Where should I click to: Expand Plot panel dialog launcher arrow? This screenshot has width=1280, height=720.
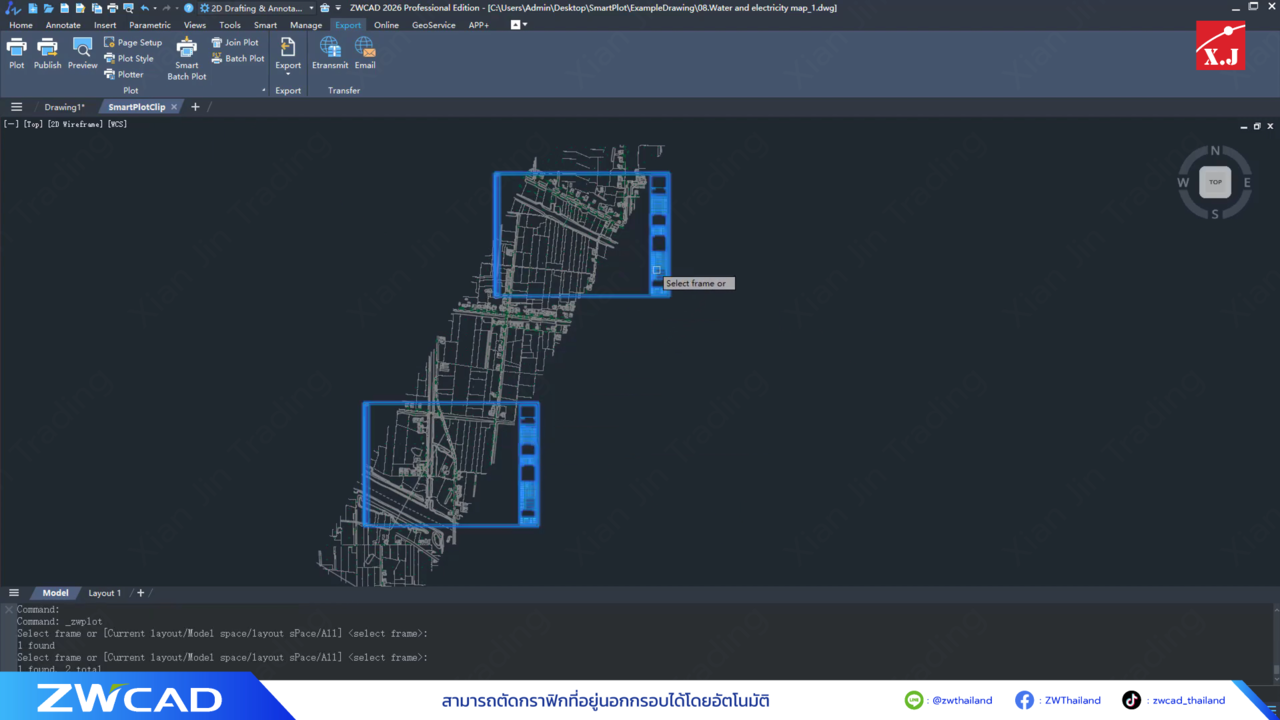264,91
